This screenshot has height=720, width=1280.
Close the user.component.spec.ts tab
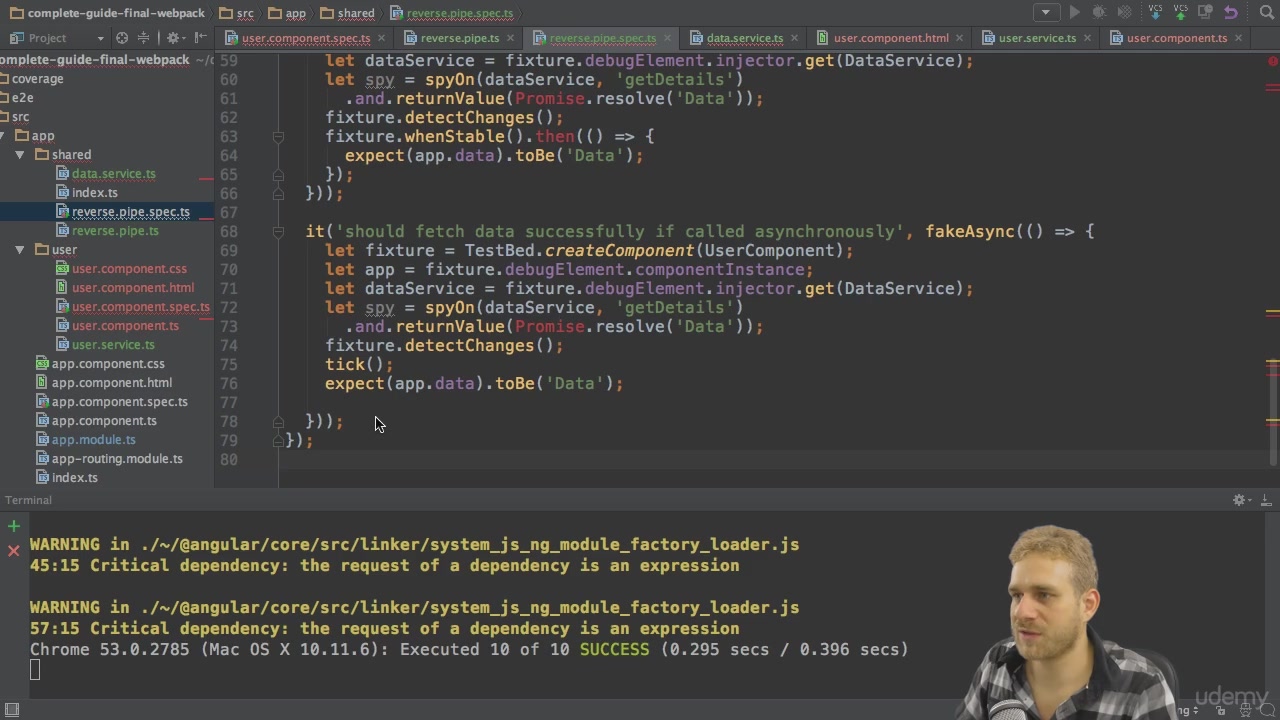click(x=381, y=38)
